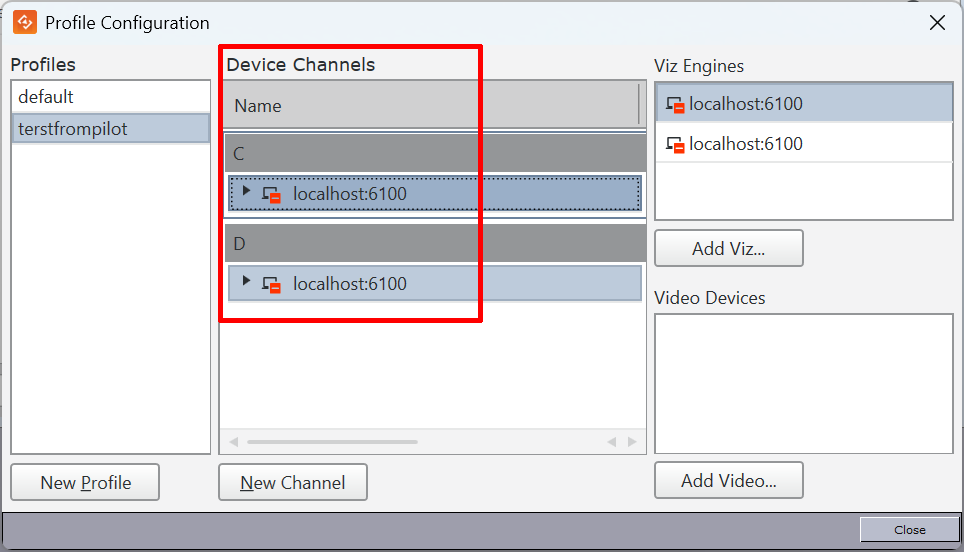Click right arrow of Device Channels scrollbar
Viewport: 964px width, 552px height.
point(632,441)
